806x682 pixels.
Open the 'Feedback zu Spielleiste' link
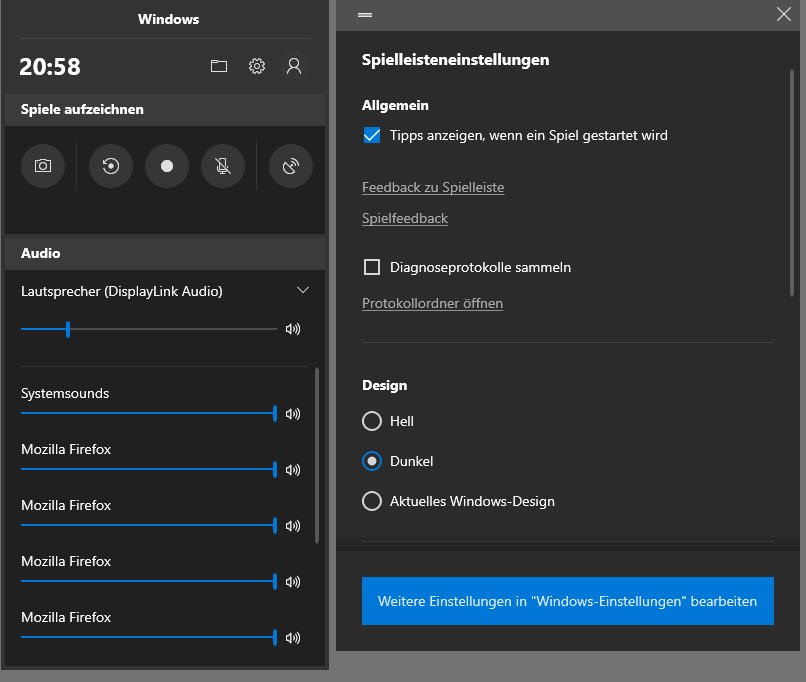(432, 187)
